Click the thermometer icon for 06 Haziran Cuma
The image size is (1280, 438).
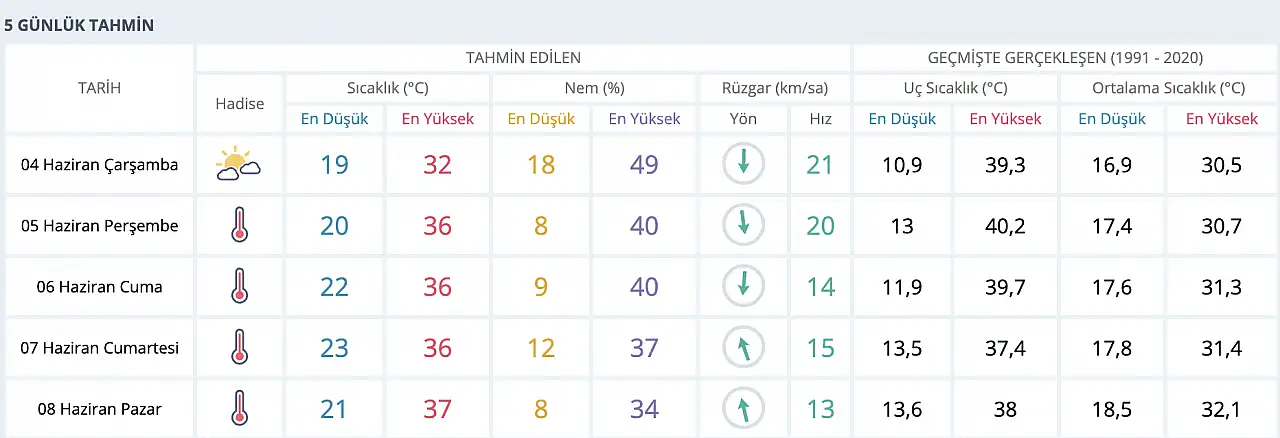point(238,287)
